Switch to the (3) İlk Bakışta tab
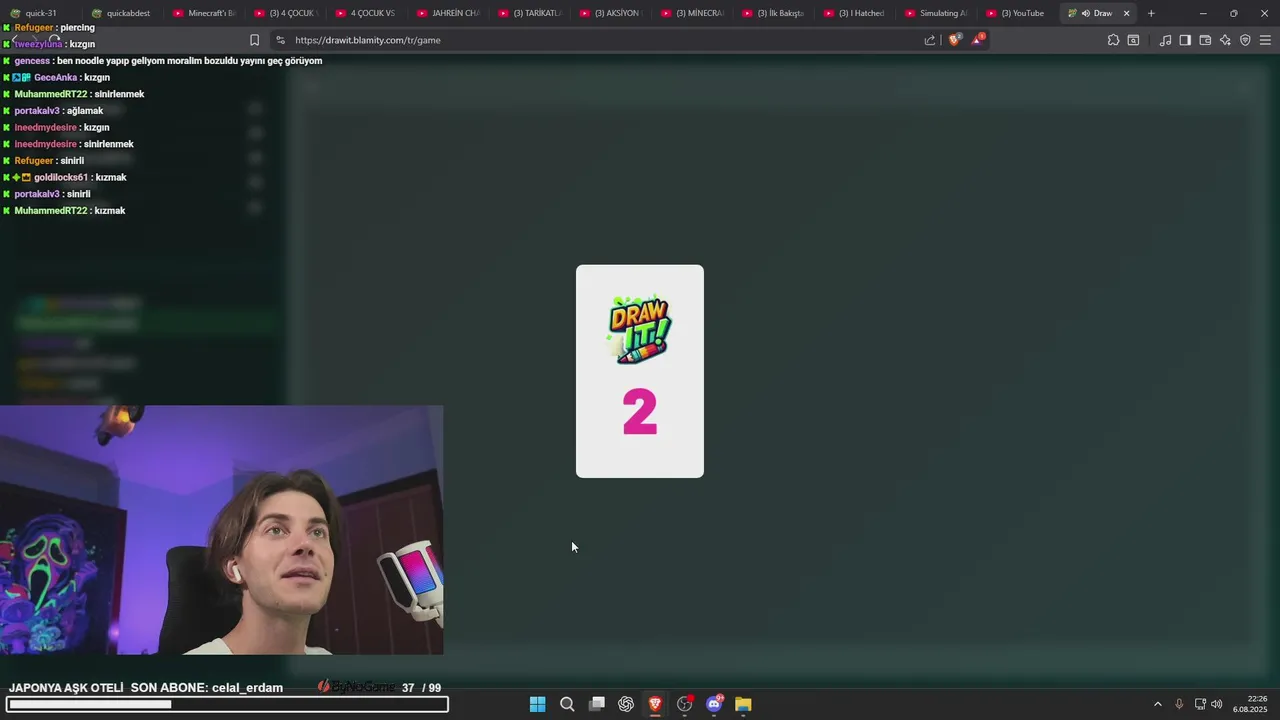The image size is (1280, 720). click(772, 13)
